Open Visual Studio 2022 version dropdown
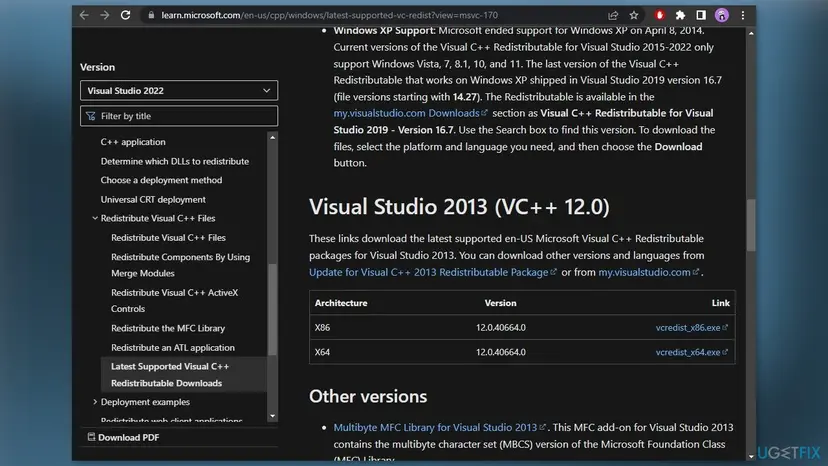 (179, 90)
